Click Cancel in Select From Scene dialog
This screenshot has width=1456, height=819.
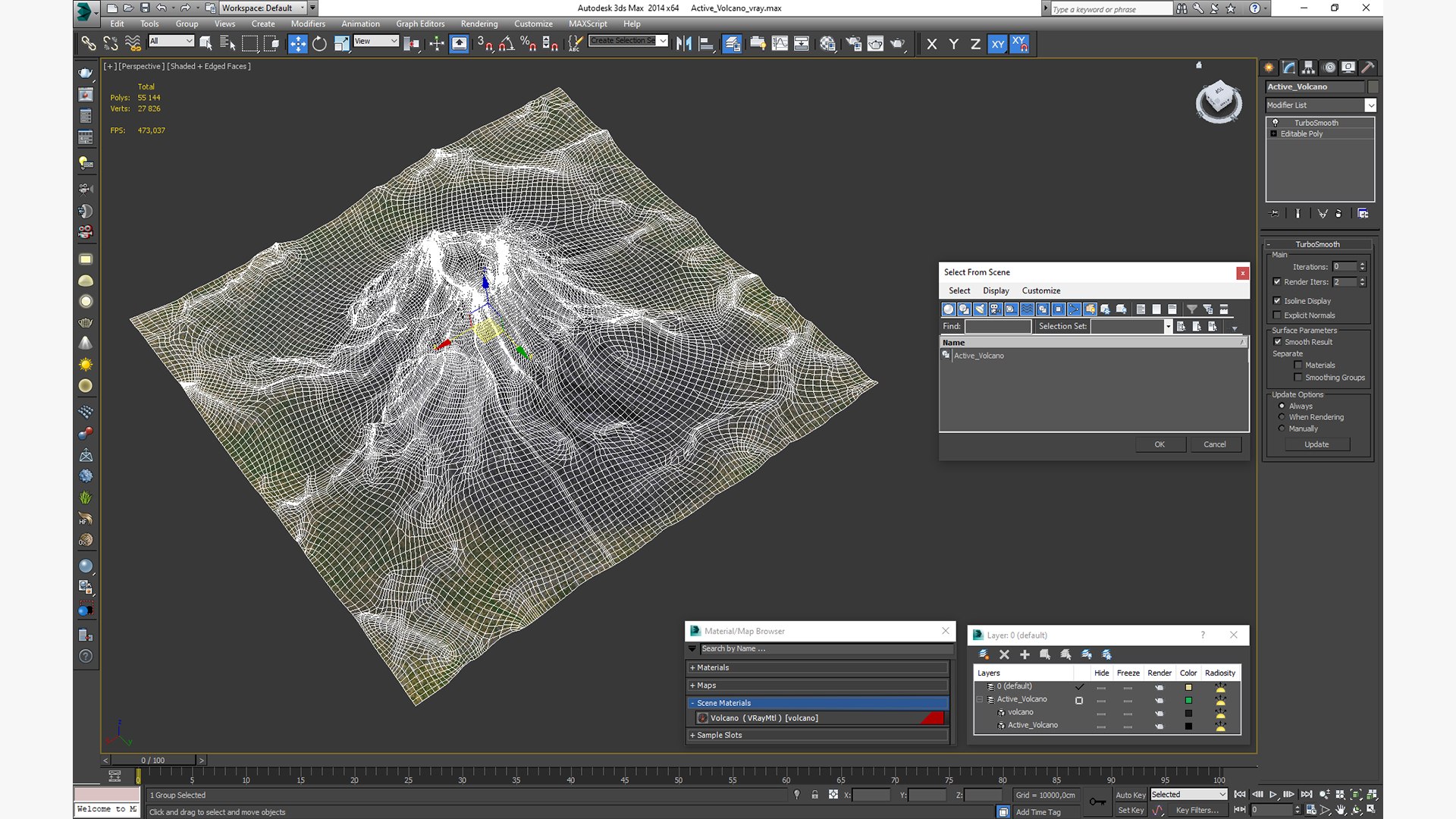(x=1215, y=445)
